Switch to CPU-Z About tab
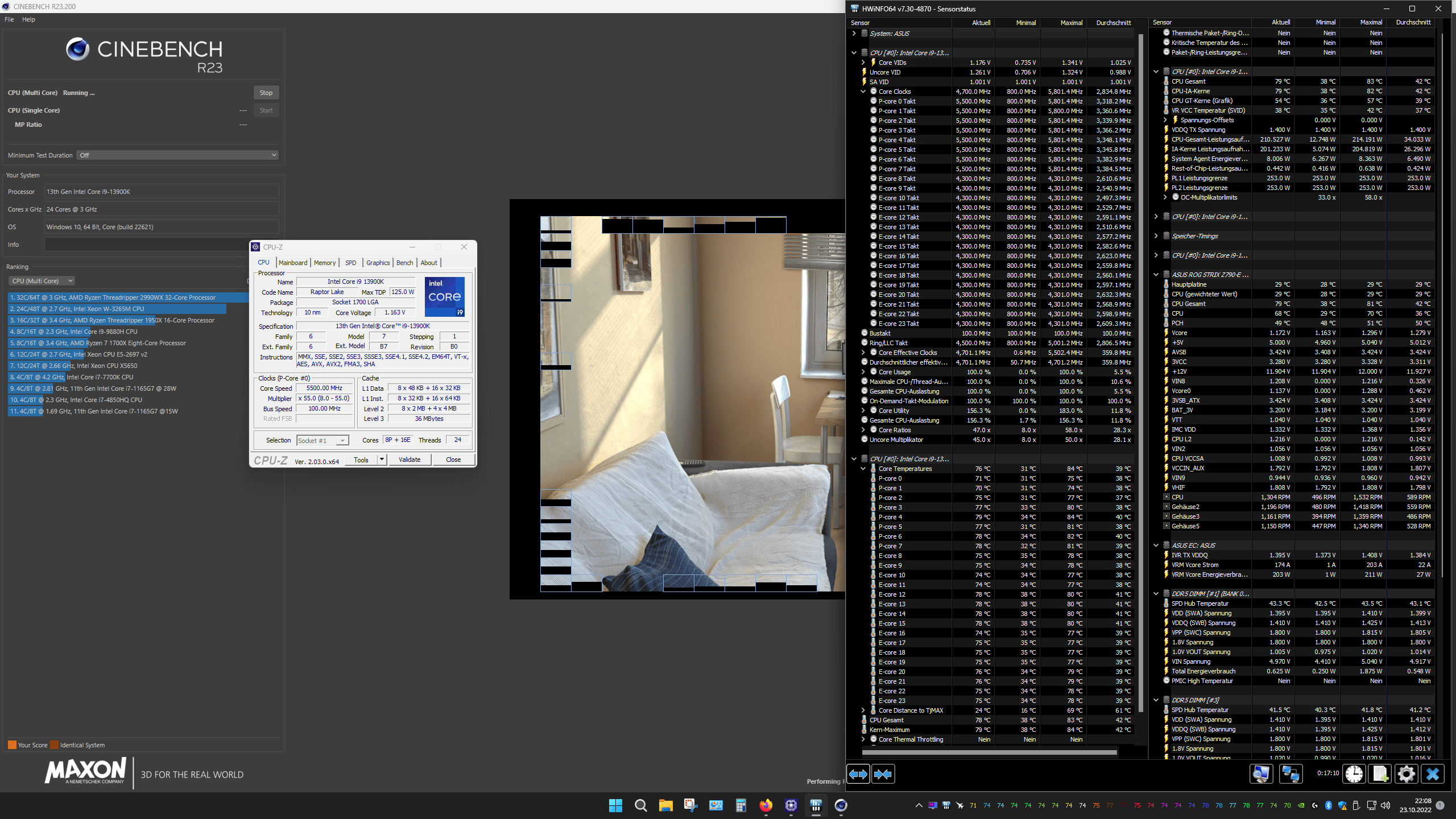 (x=429, y=263)
